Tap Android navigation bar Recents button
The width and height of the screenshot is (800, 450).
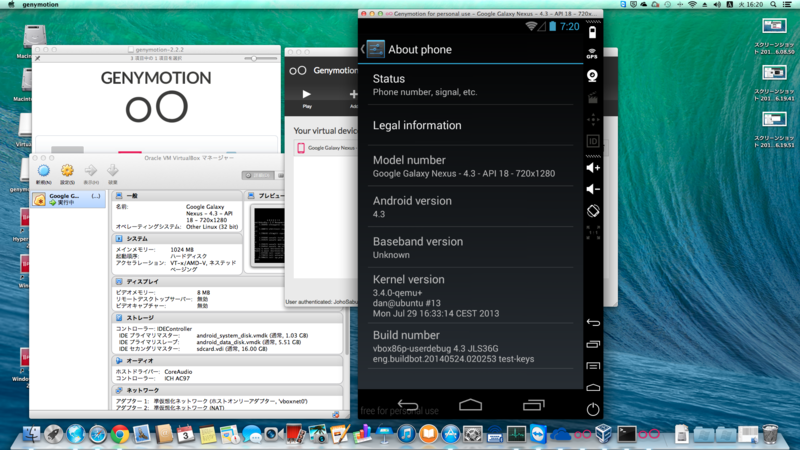point(534,405)
